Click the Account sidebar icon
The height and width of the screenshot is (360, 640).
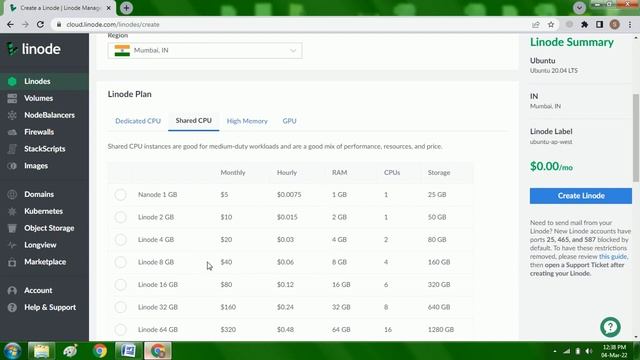coord(12,291)
